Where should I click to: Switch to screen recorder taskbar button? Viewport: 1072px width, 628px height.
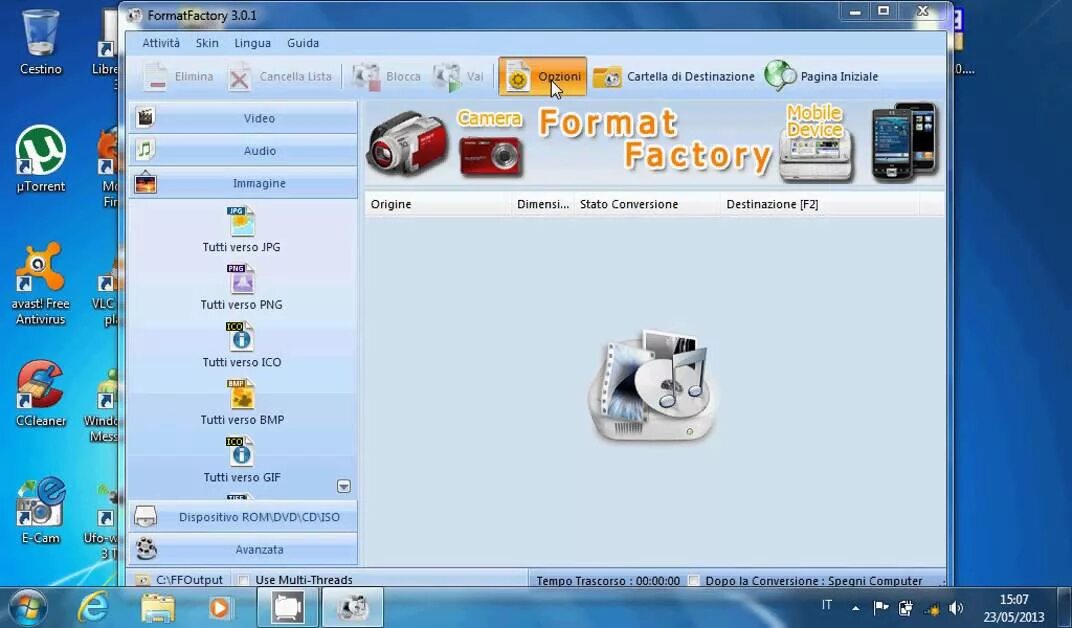click(x=287, y=607)
